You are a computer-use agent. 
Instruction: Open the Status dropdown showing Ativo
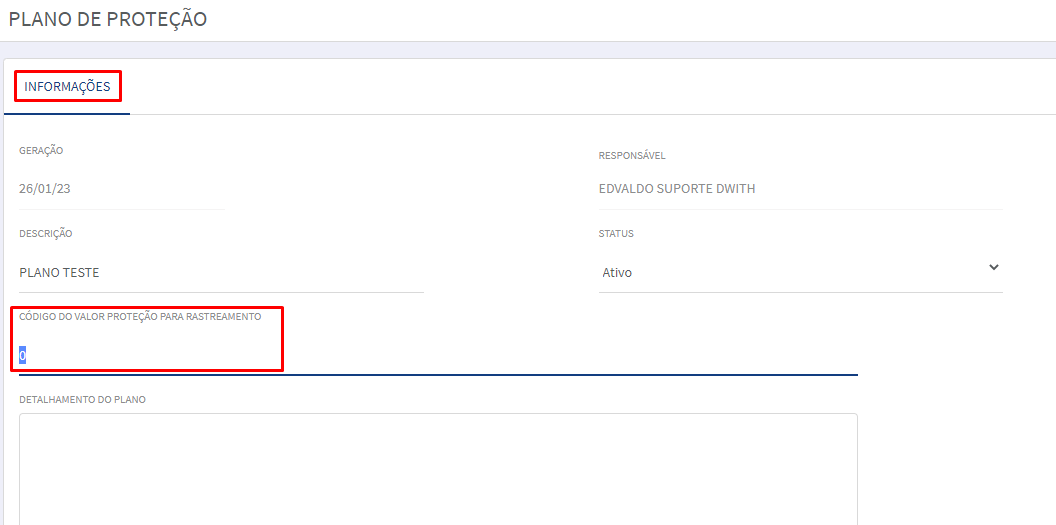[x=800, y=273]
